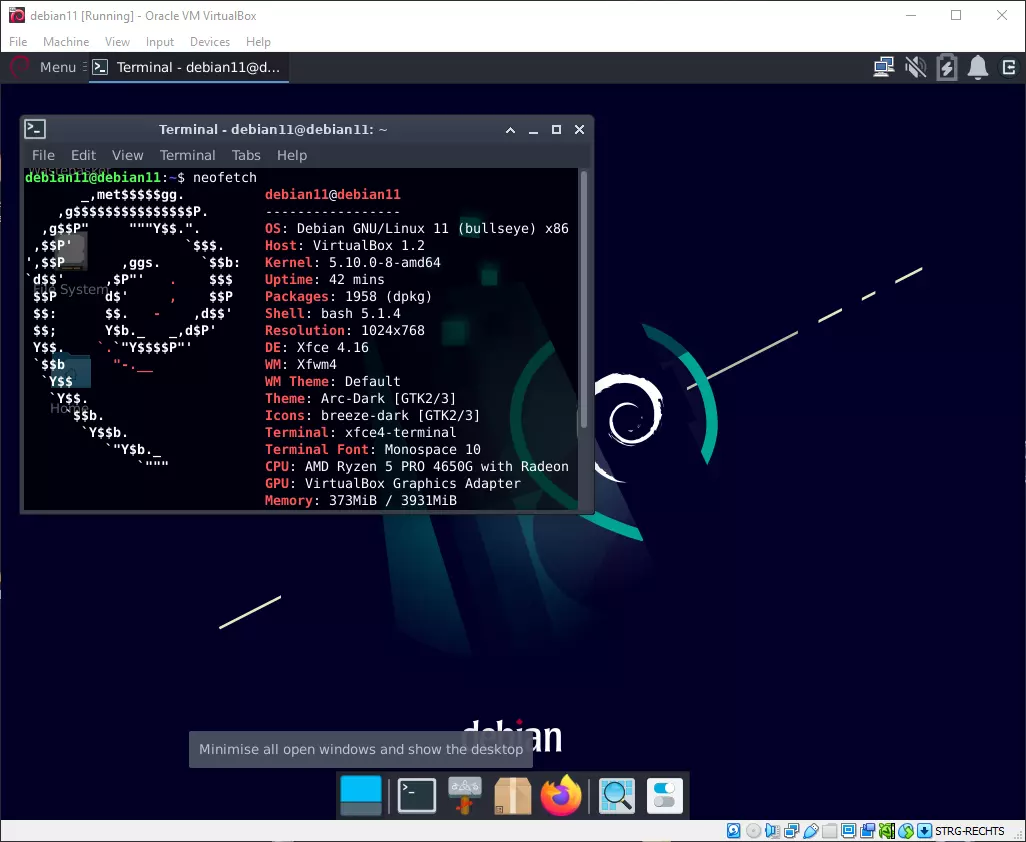Select the Terminal taskbar window button
The width and height of the screenshot is (1026, 842).
point(188,67)
